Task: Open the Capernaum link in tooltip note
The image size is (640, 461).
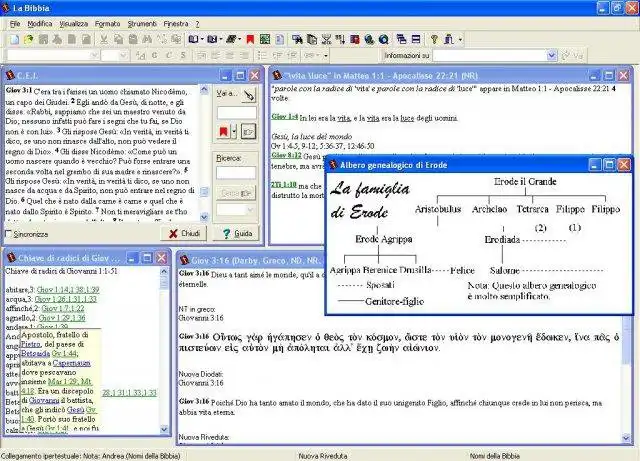Action: point(71,363)
